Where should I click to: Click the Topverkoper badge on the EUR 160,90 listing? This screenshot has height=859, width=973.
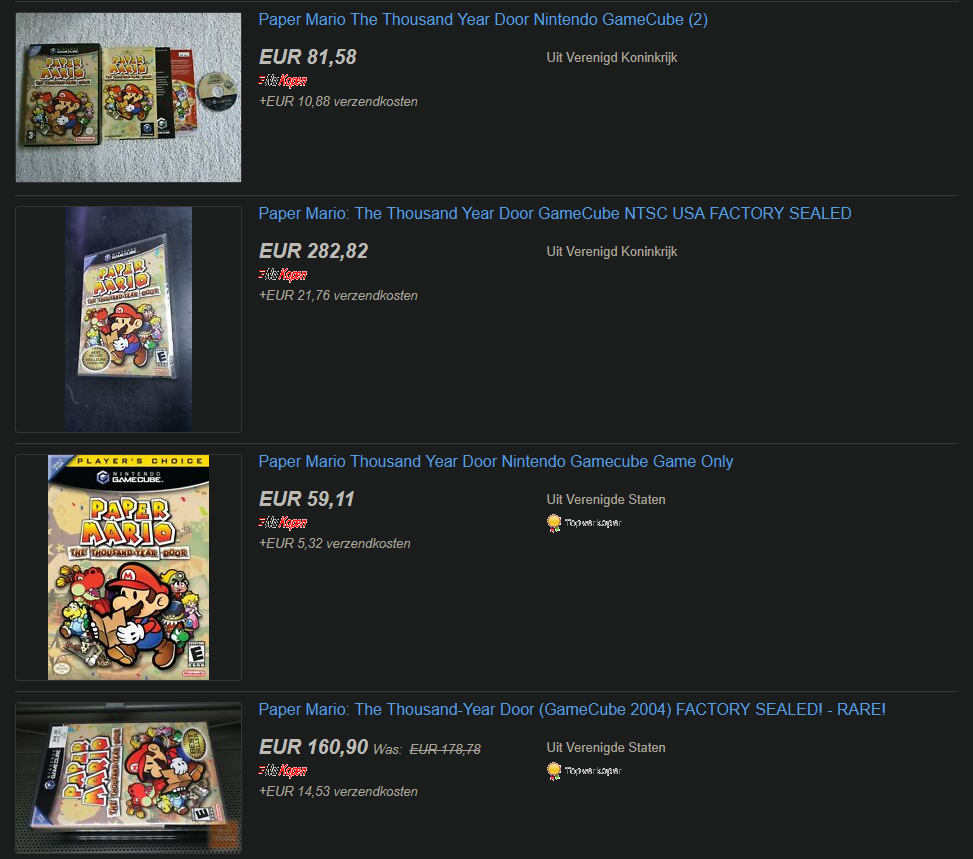[x=584, y=771]
